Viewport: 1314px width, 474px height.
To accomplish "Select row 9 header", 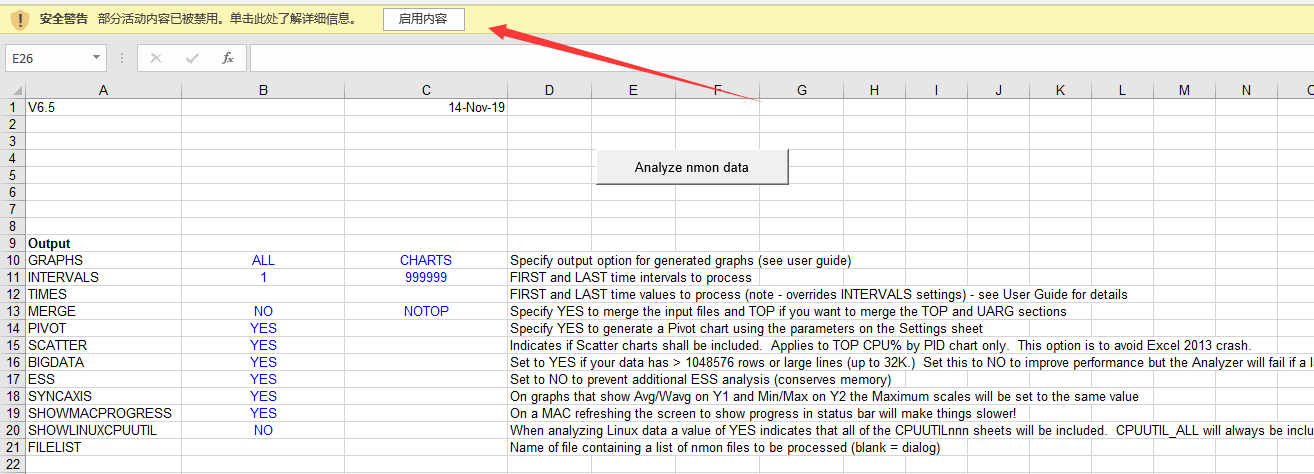I will pyautogui.click(x=13, y=243).
